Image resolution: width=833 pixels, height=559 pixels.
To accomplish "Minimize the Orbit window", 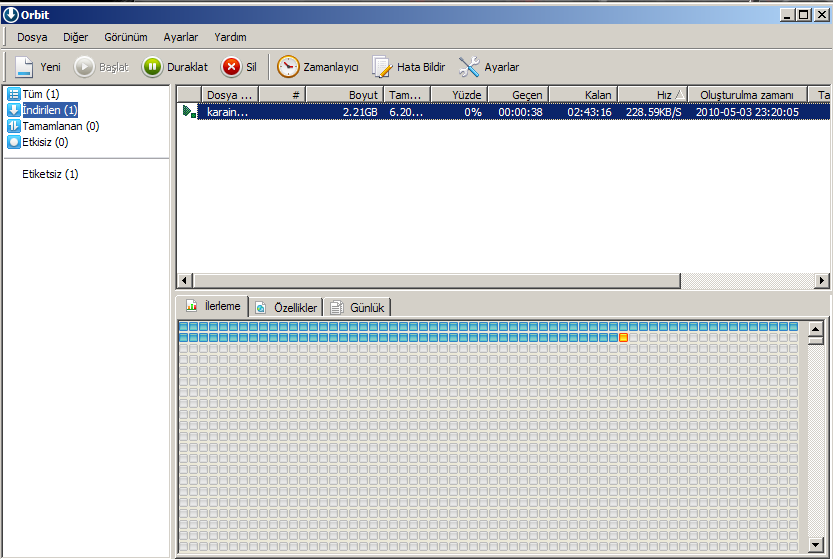I will pos(787,15).
